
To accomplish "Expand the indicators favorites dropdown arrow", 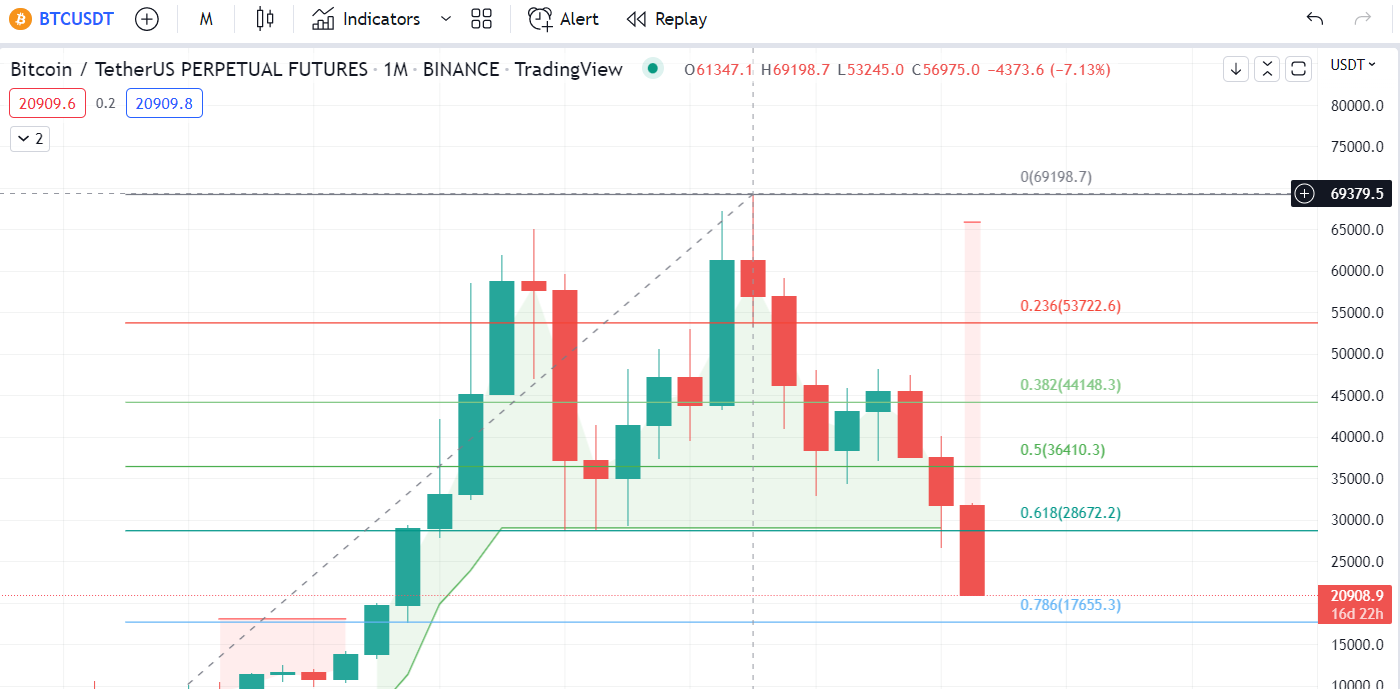I will [x=446, y=18].
